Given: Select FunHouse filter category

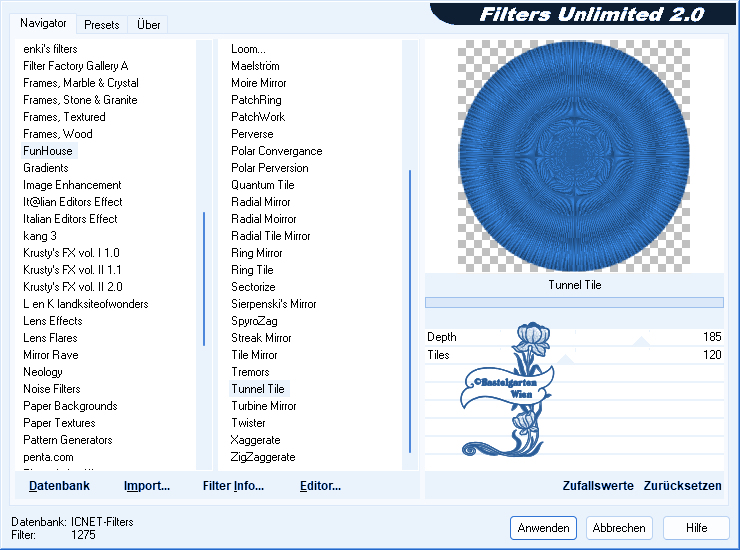Looking at the screenshot, I should coord(48,151).
